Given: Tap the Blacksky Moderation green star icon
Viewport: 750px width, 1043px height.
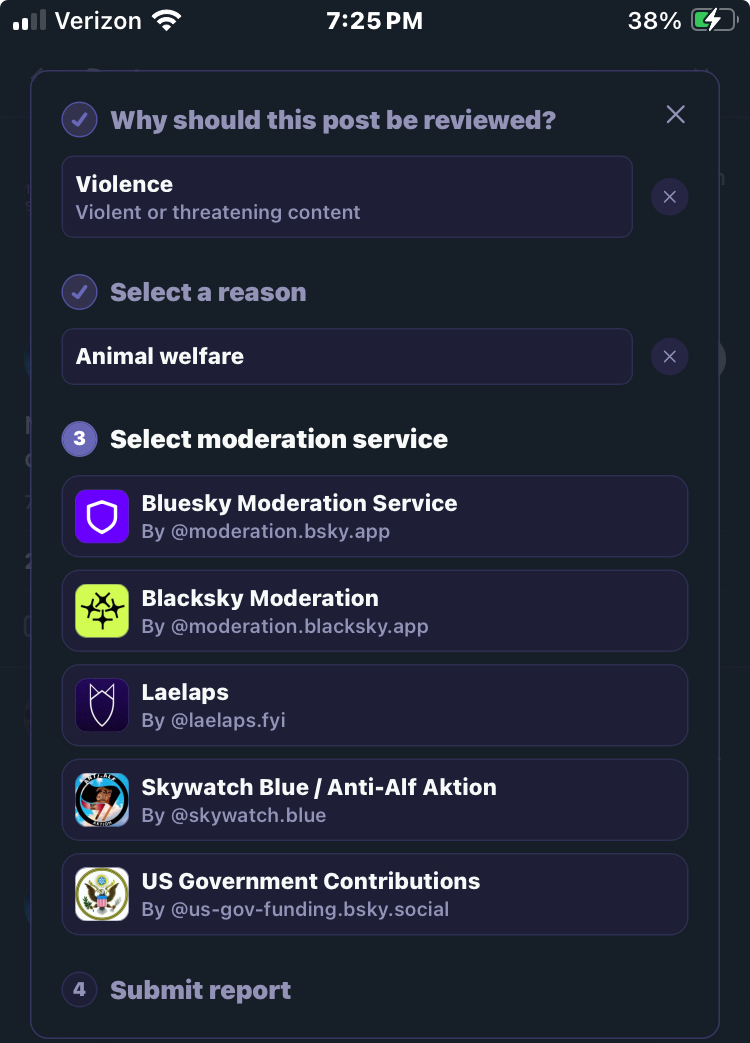Looking at the screenshot, I should (x=102, y=611).
